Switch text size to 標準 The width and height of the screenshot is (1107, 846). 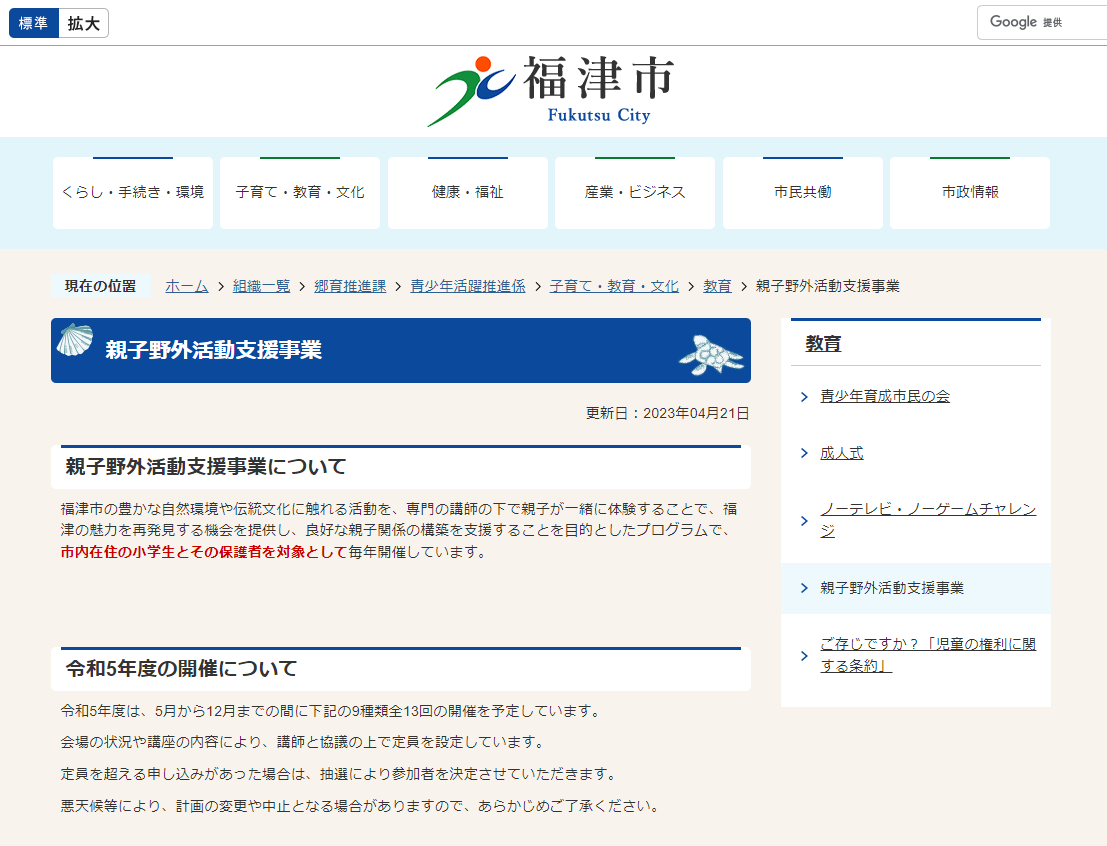tap(34, 24)
